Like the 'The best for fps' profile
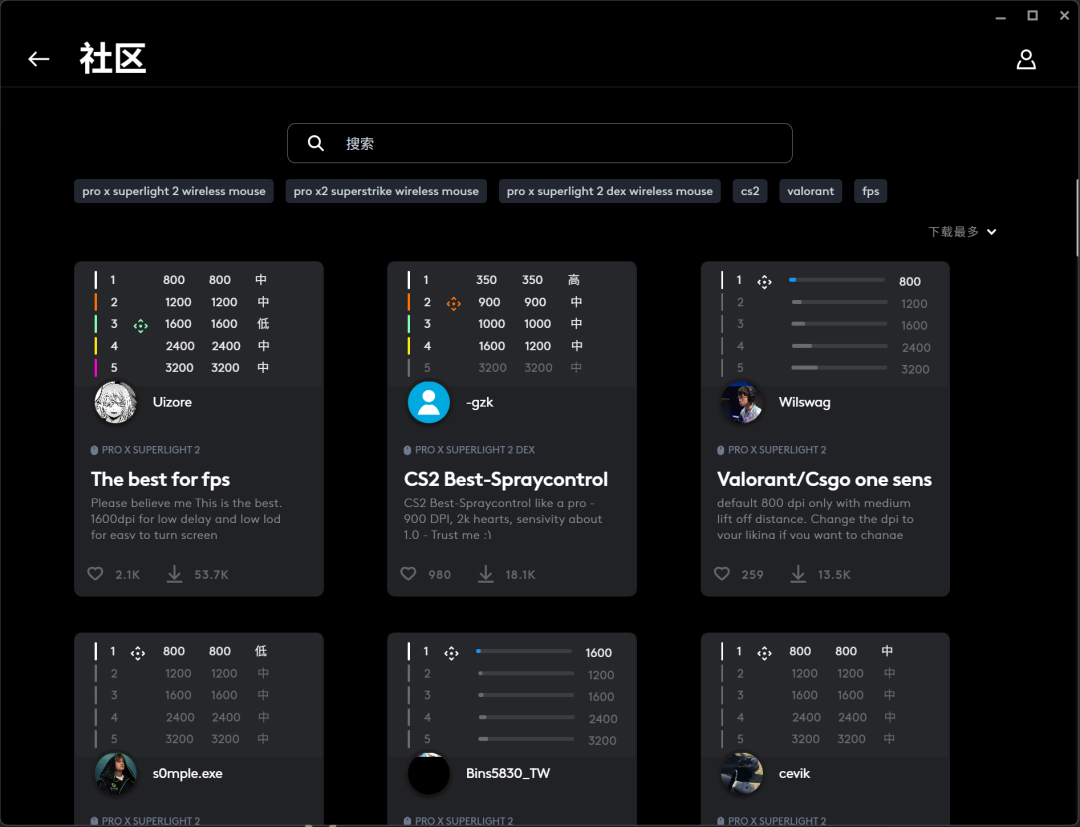The height and width of the screenshot is (827, 1080). point(95,574)
